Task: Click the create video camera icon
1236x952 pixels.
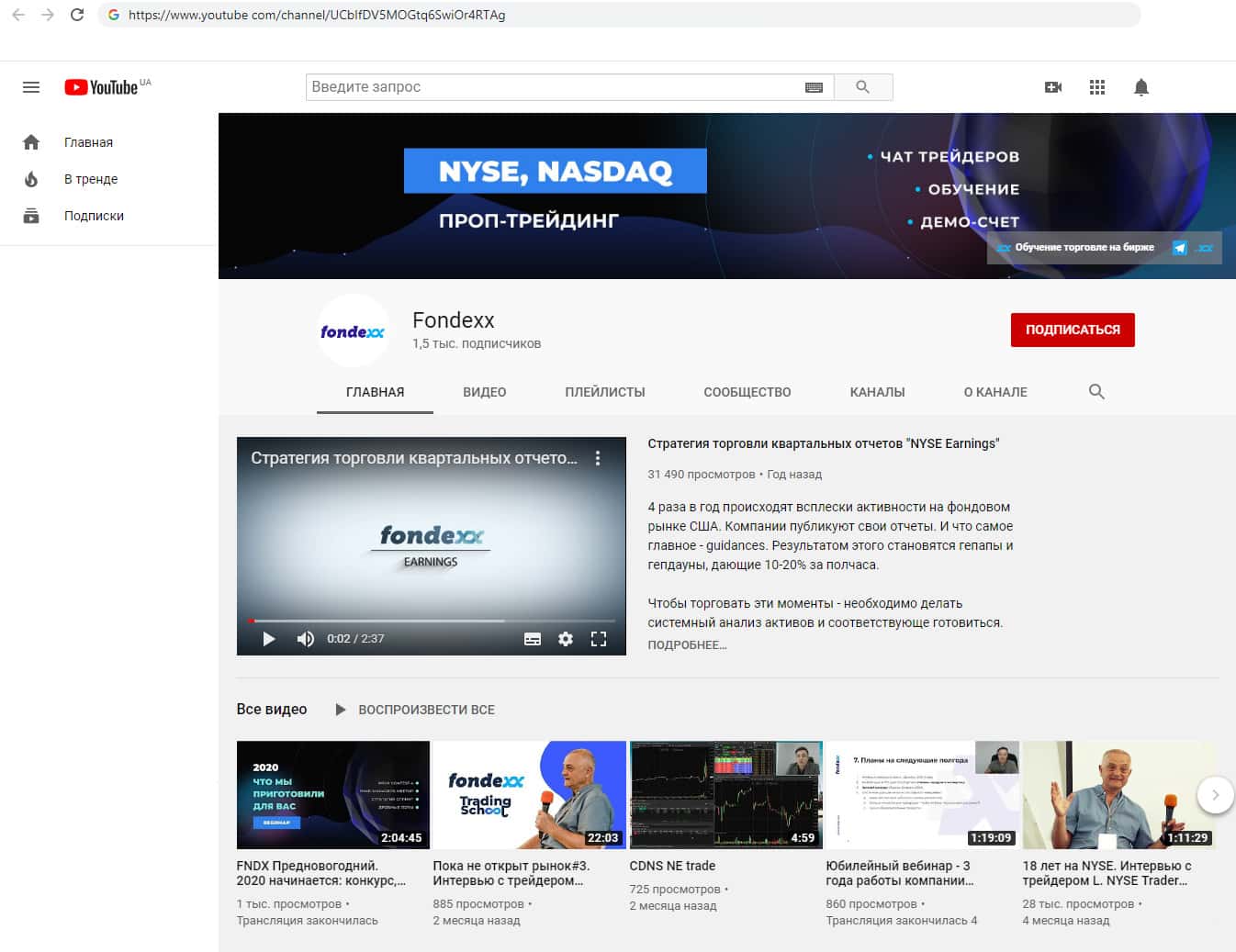Action: click(x=1053, y=87)
